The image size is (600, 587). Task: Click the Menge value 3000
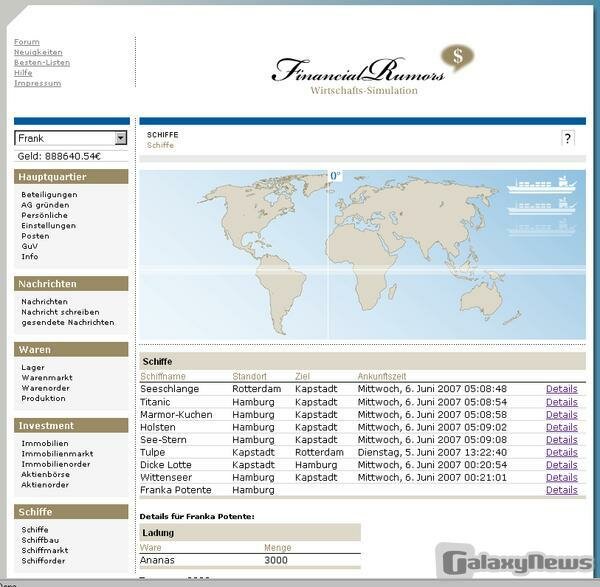click(x=276, y=560)
